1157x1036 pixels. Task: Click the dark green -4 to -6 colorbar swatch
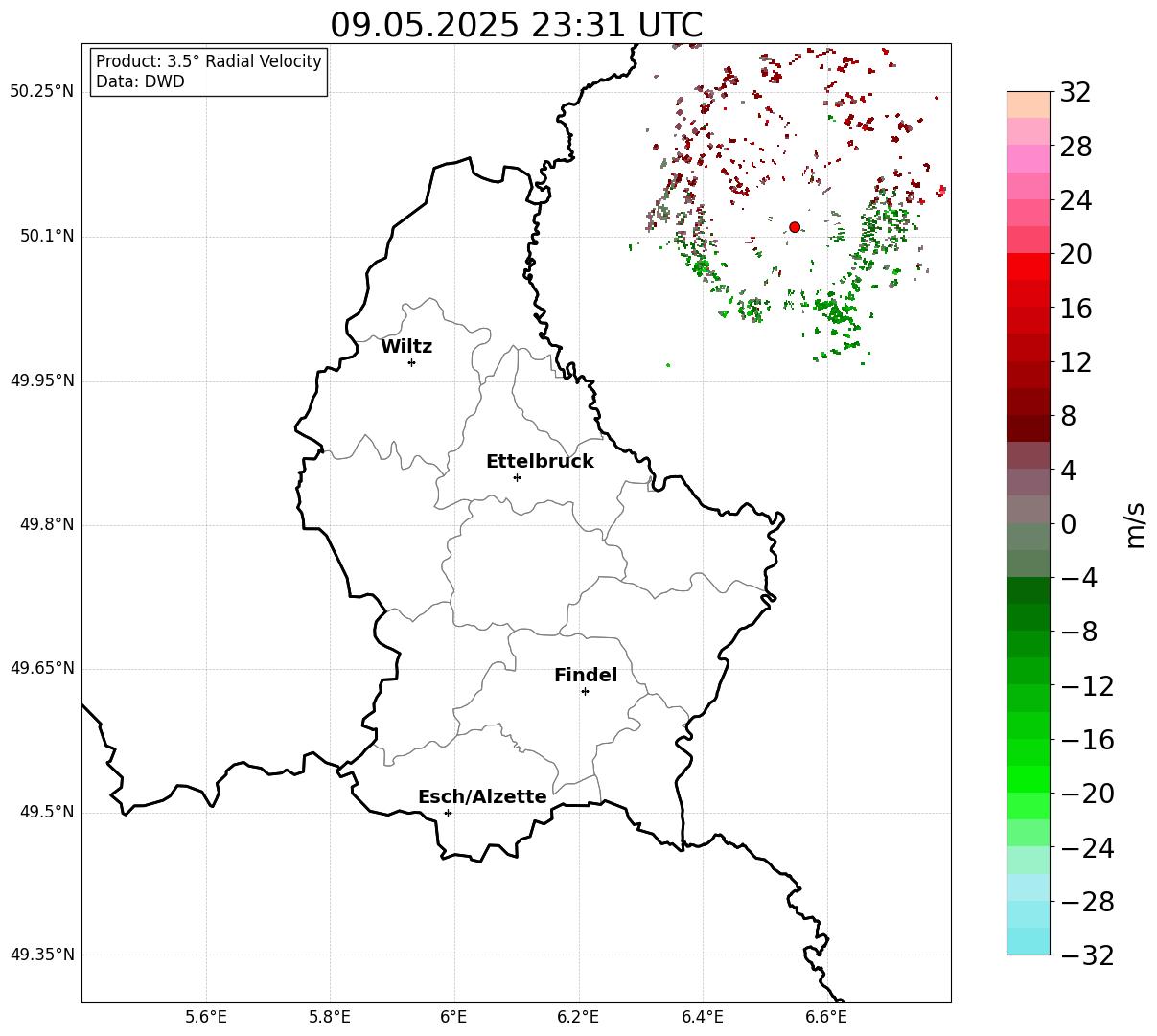(x=1029, y=590)
